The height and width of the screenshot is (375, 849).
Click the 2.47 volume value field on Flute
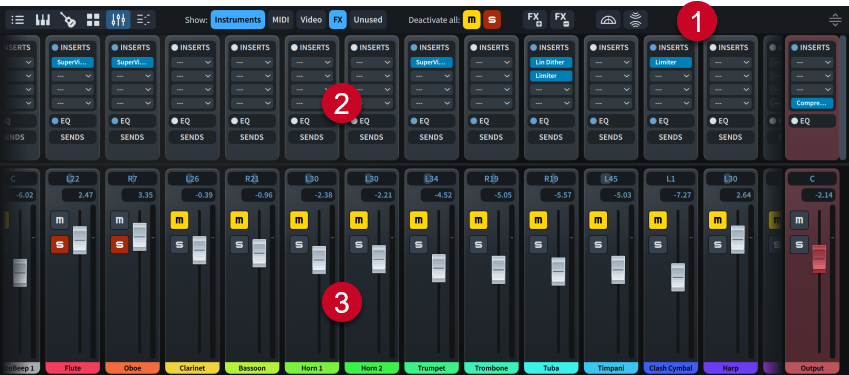(x=79, y=195)
